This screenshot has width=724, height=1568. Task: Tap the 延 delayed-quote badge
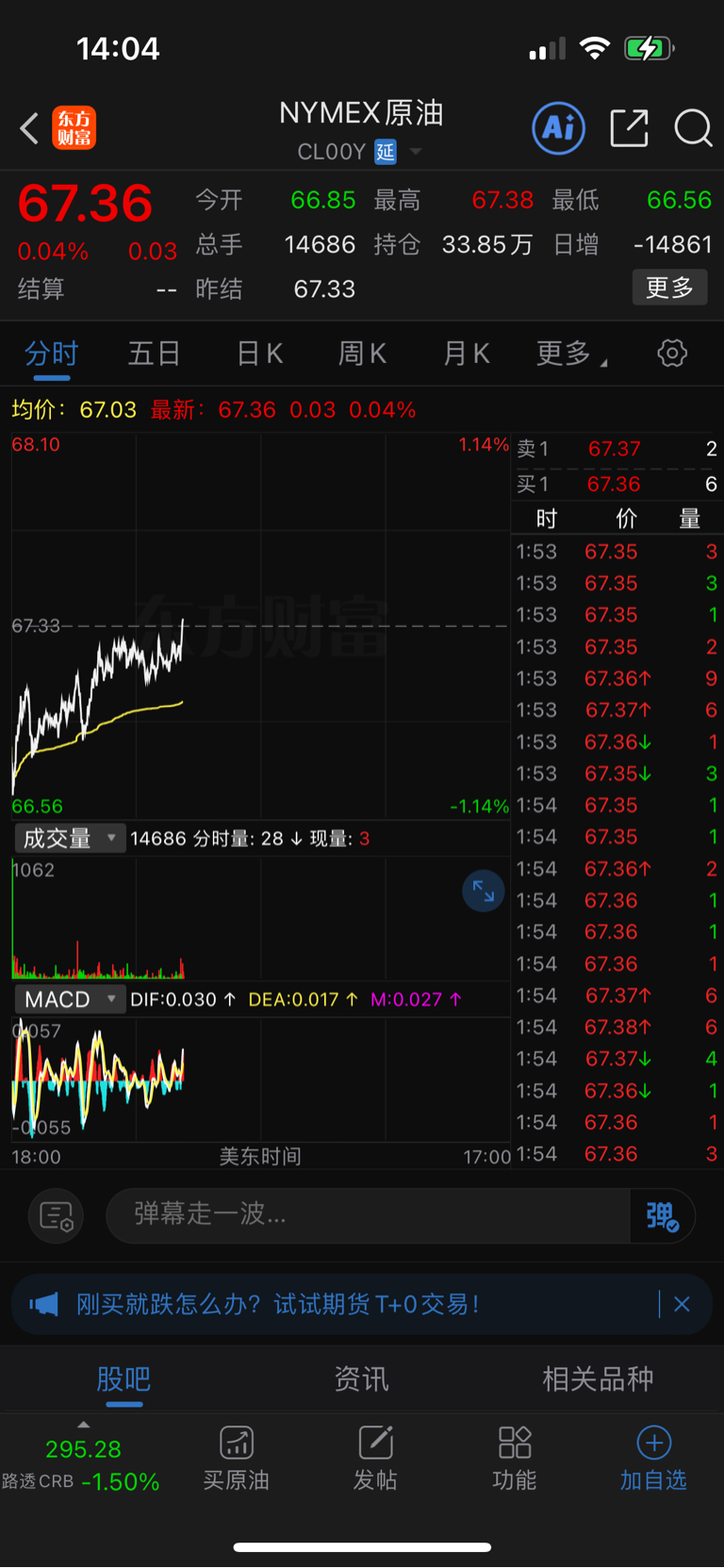click(x=386, y=152)
